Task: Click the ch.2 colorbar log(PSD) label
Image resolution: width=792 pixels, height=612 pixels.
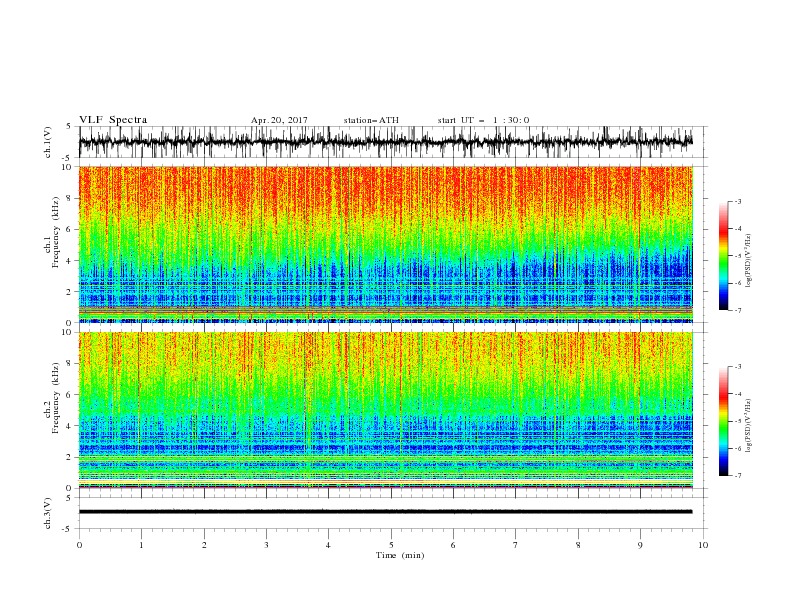Action: pos(748,426)
